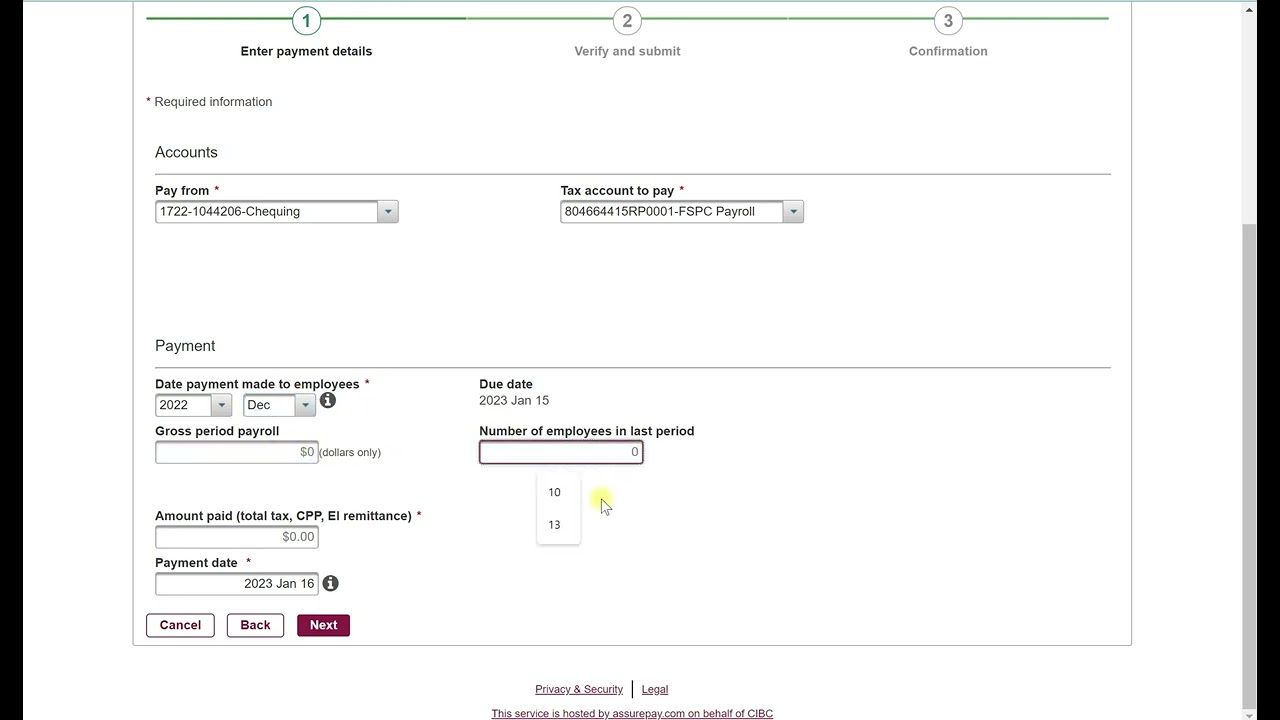
Task: Focus the Amount paid field
Action: [x=237, y=537]
